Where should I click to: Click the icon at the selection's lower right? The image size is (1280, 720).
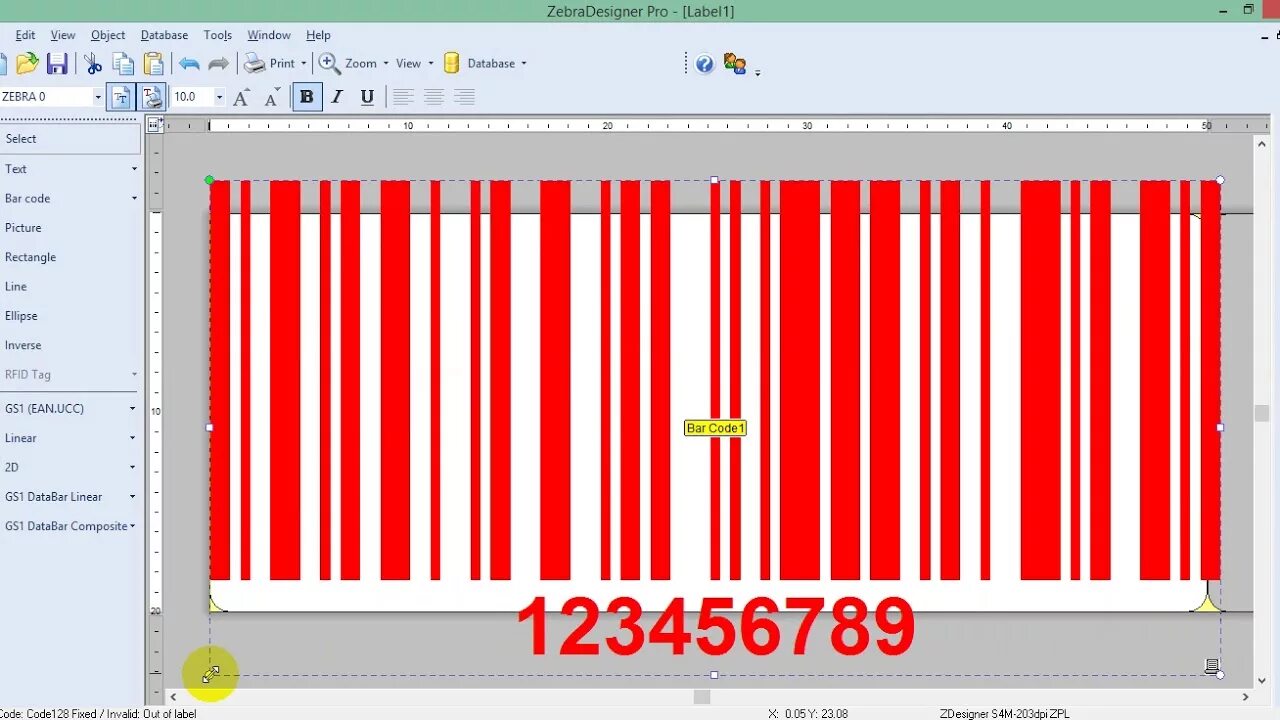click(x=1211, y=666)
